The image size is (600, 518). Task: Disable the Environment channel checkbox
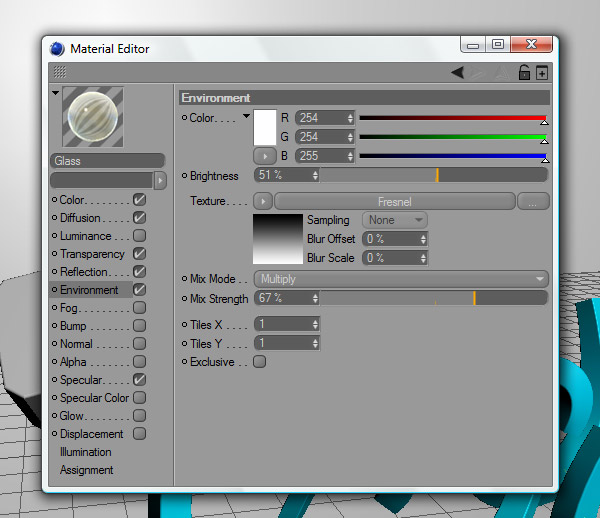tap(140, 289)
